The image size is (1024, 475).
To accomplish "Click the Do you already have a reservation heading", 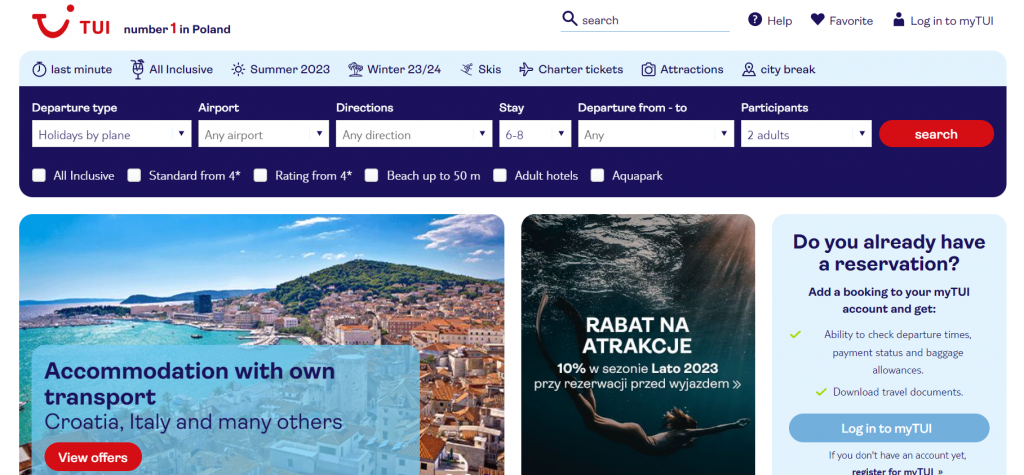I will [x=889, y=253].
